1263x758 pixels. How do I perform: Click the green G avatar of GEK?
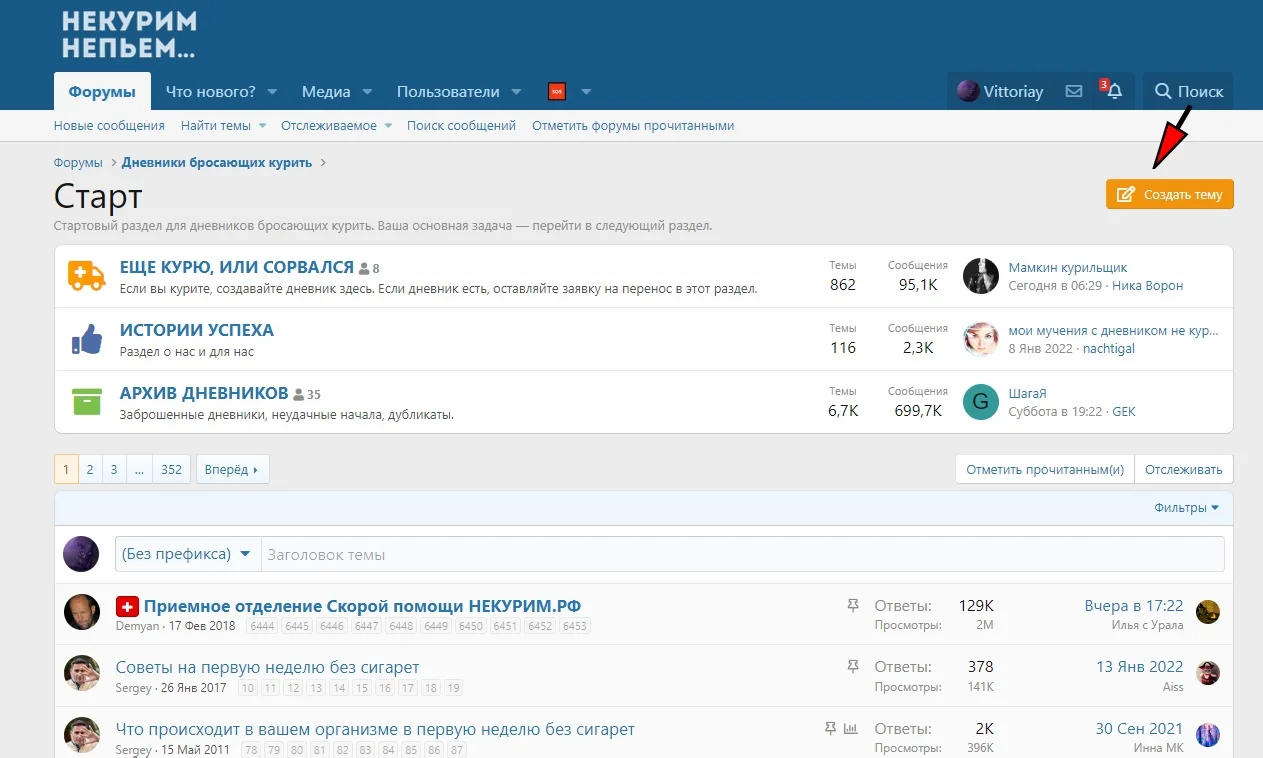(980, 402)
